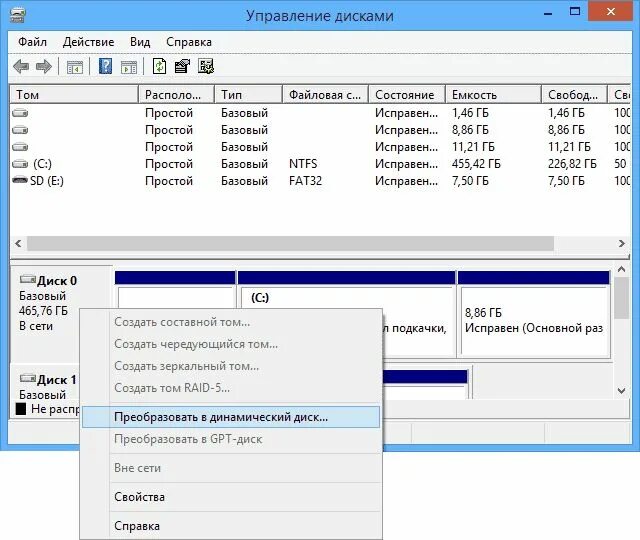Click the 11,21 ГБ capacity cell
640x540 pixels.
coord(473,147)
